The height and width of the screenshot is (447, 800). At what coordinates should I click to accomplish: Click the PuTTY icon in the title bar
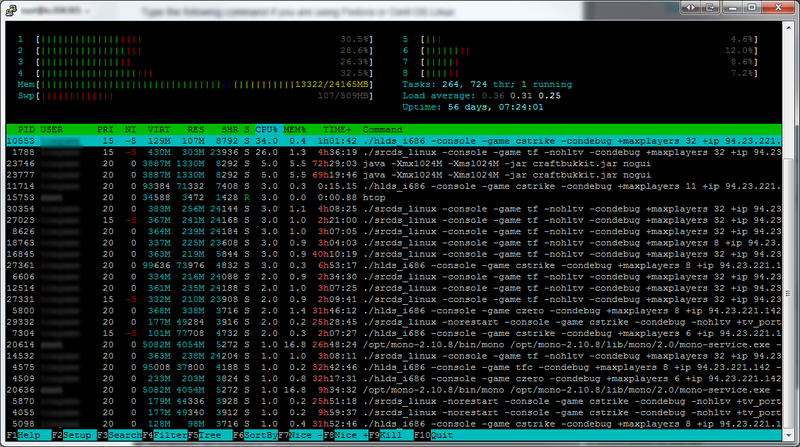(11, 10)
